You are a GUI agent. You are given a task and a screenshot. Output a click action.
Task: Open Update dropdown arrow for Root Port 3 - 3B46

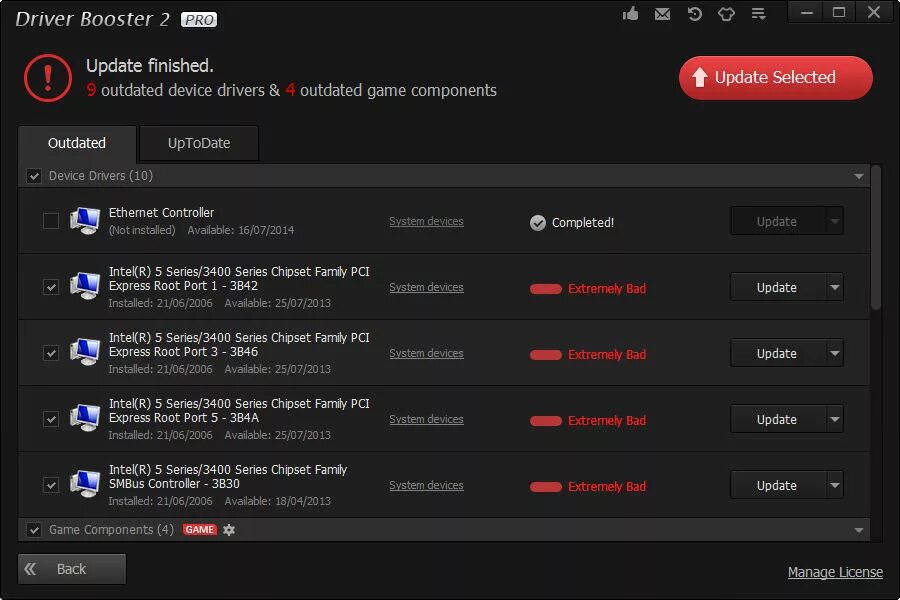[x=835, y=353]
